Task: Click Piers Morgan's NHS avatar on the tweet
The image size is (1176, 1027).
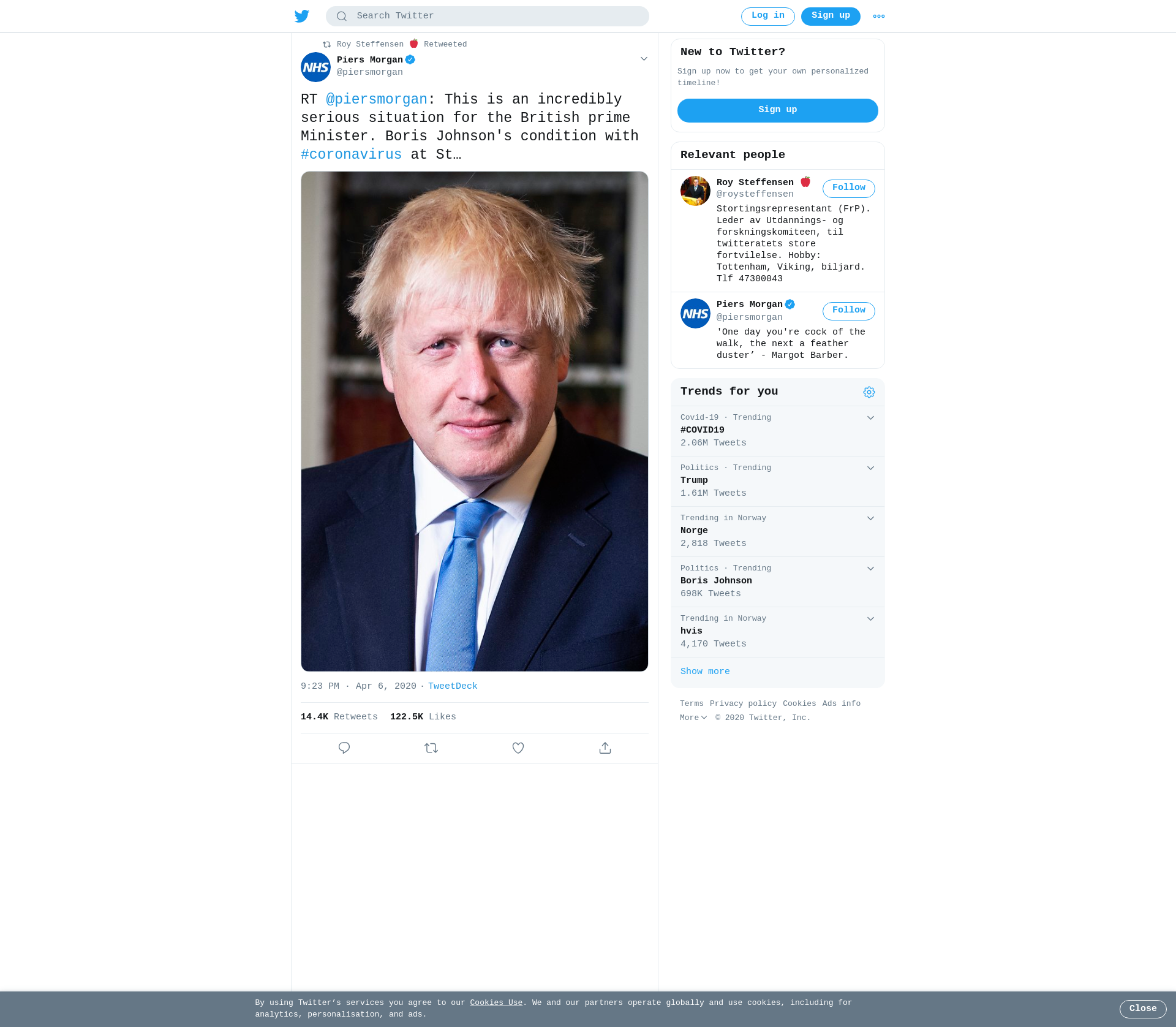Action: (315, 67)
